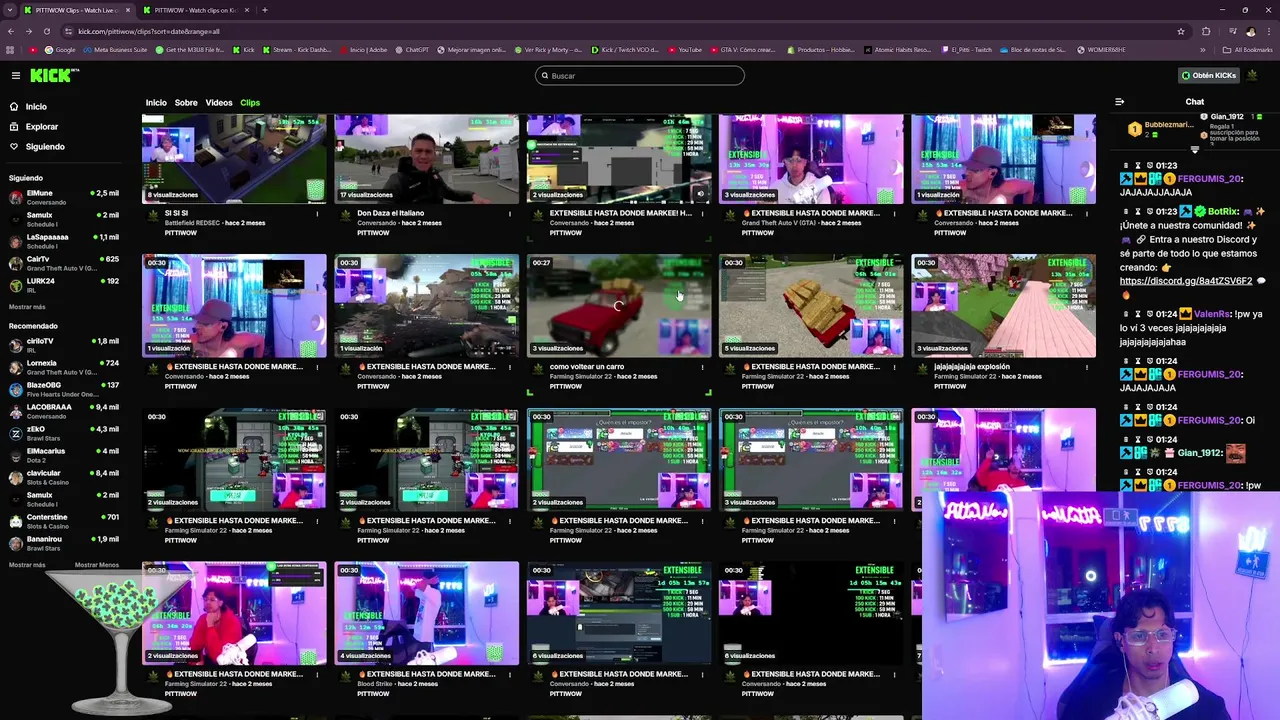Open LACOBRAAA in Recomendado list
Screen dimensions: 1280x720
tap(64, 411)
